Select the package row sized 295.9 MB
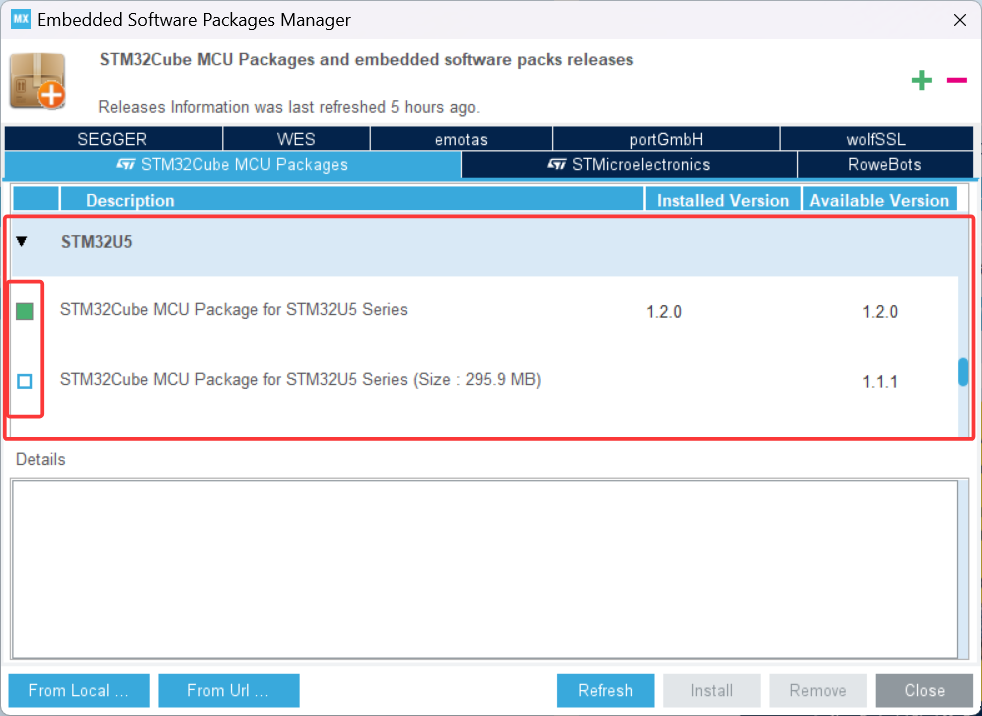Viewport: 982px width, 716px height. [485, 381]
